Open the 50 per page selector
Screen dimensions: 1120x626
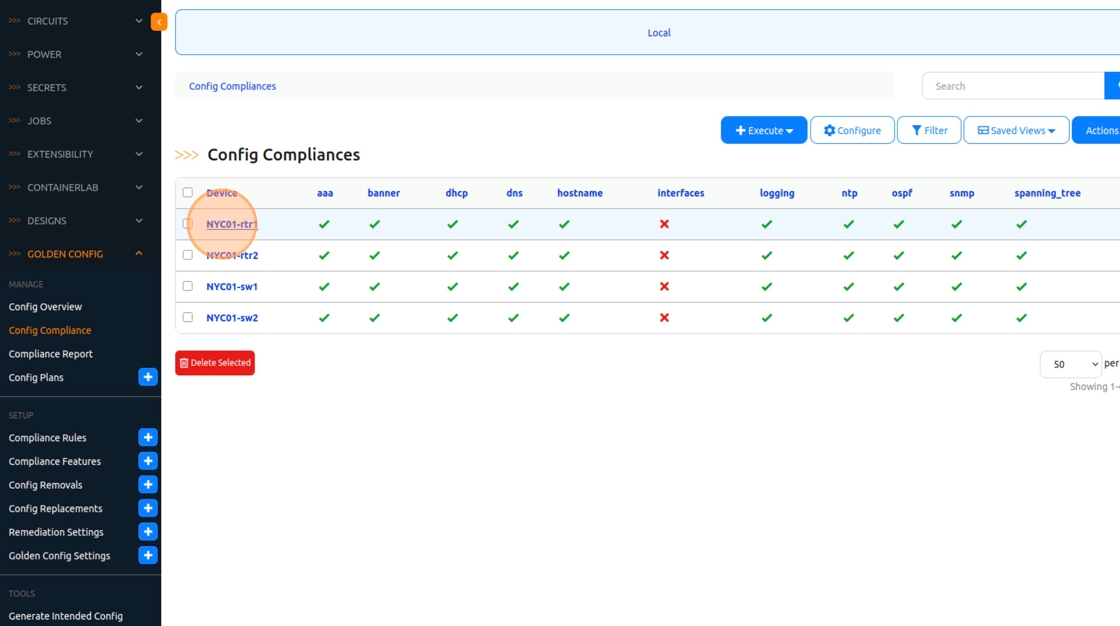click(1070, 364)
